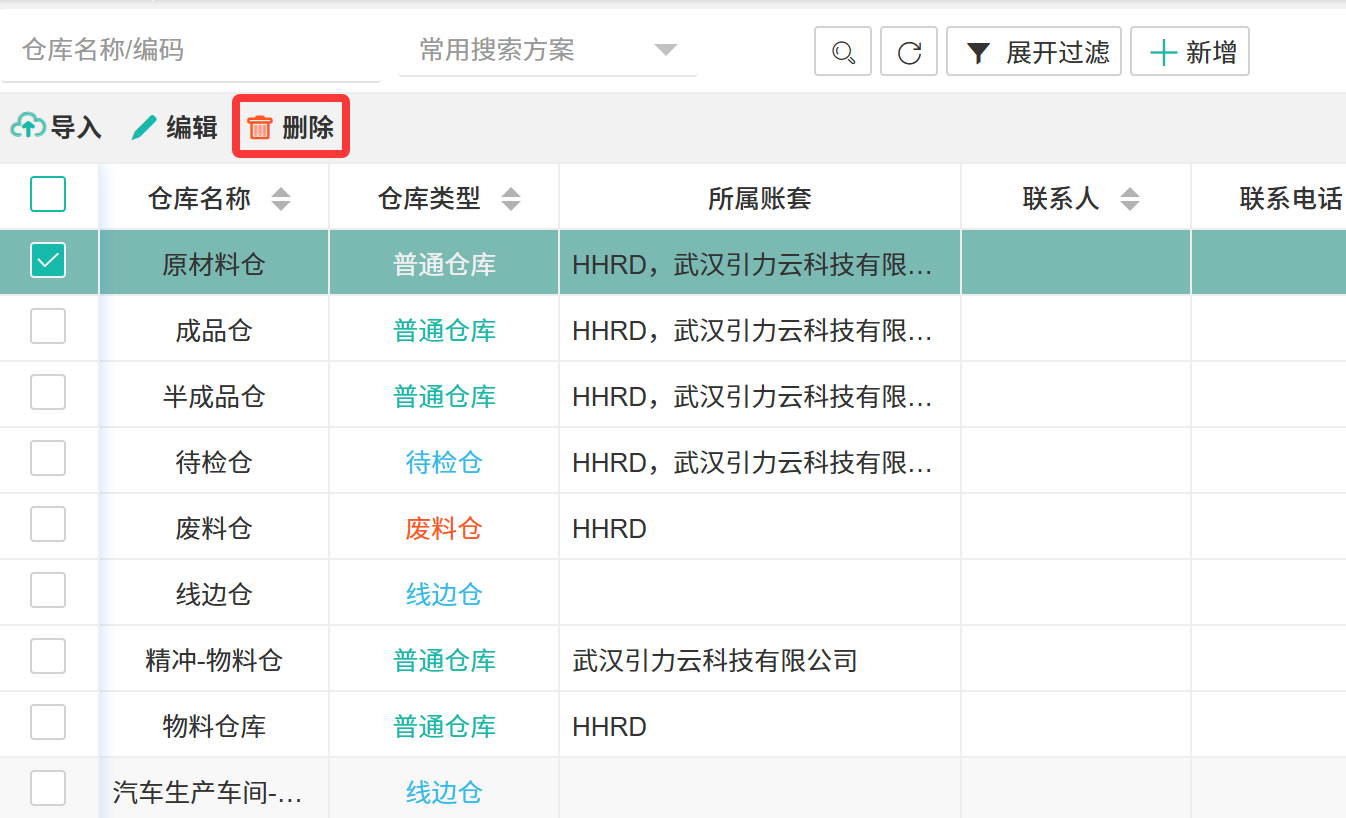Click the cloud upload Import icon
Image resolution: width=1346 pixels, height=818 pixels.
tap(28, 126)
